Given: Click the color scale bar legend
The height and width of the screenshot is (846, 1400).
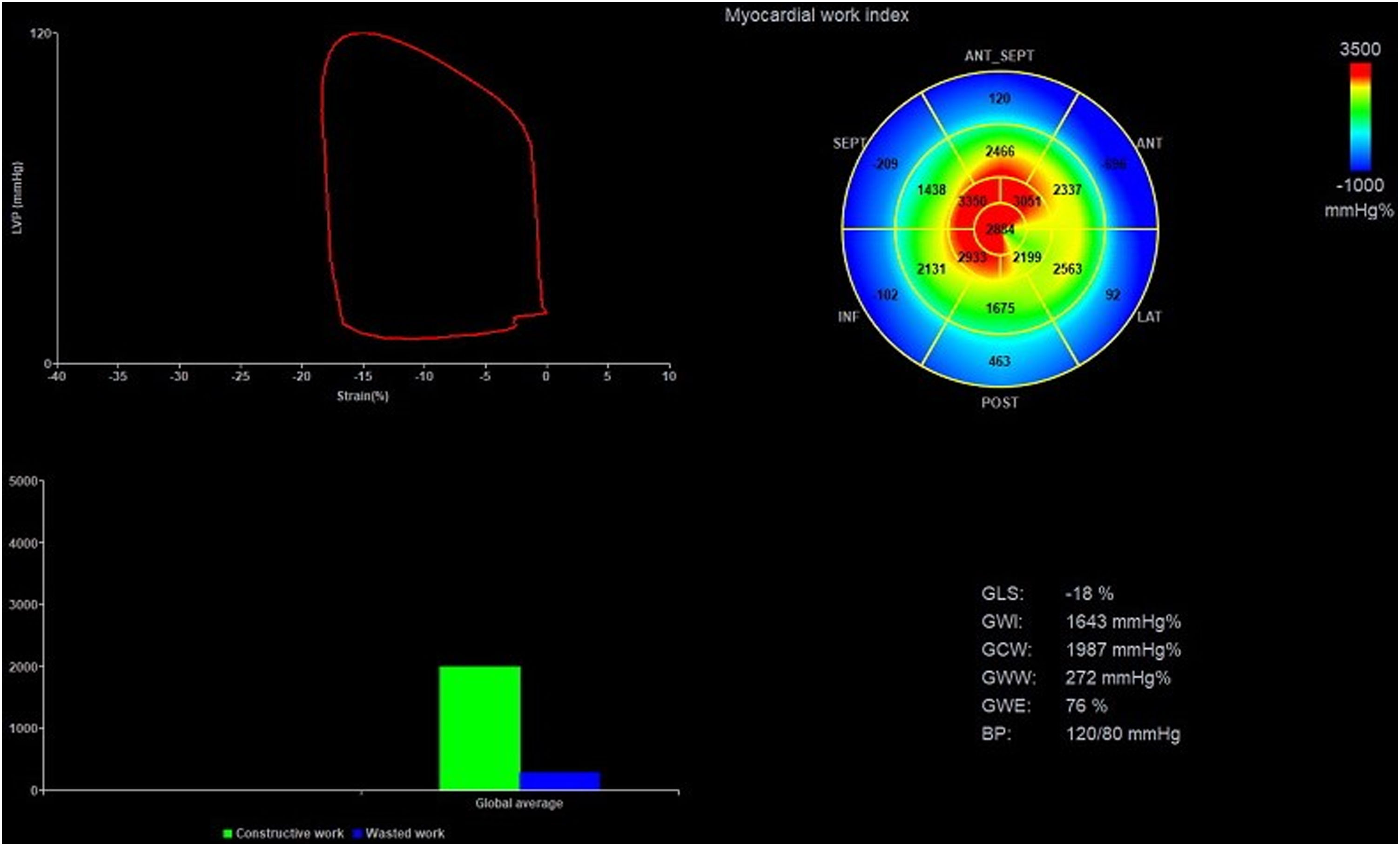Looking at the screenshot, I should pyautogui.click(x=1360, y=116).
